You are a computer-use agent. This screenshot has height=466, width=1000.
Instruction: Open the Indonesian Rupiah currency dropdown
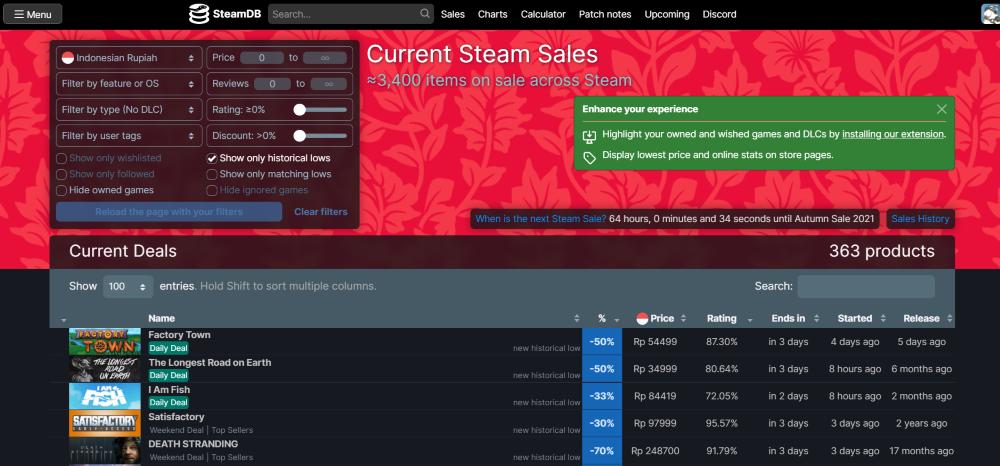(x=129, y=58)
